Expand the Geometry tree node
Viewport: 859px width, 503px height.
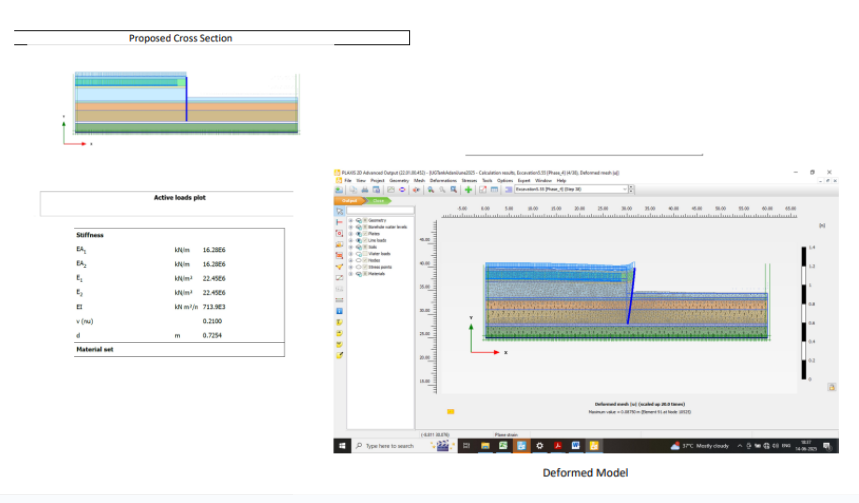(350, 219)
